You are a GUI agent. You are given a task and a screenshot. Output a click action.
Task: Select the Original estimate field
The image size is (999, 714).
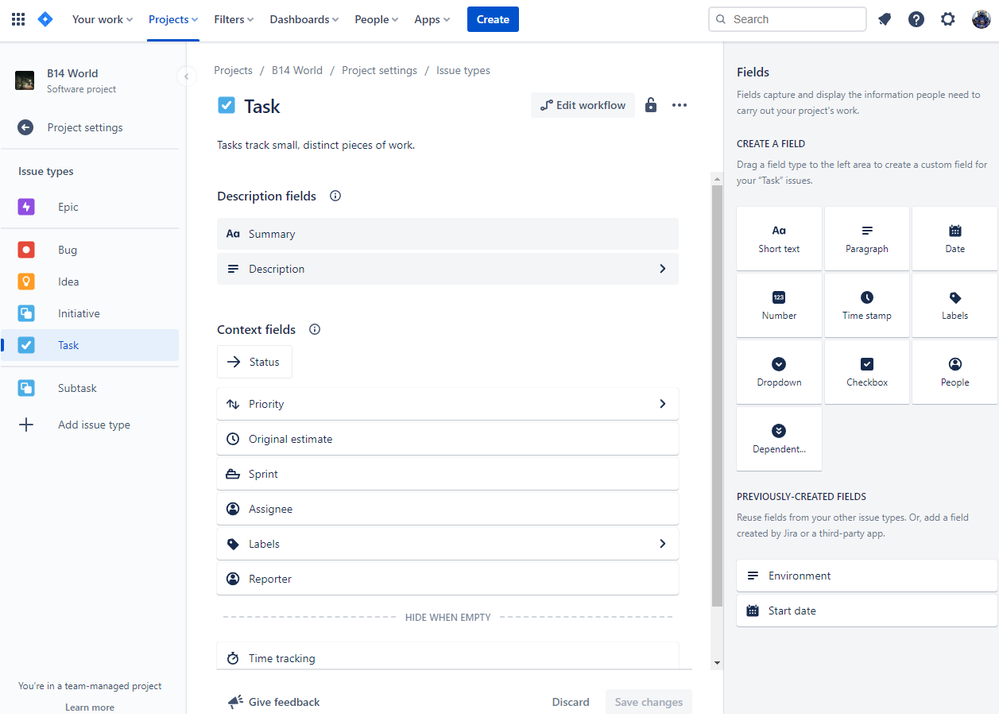[447, 439]
